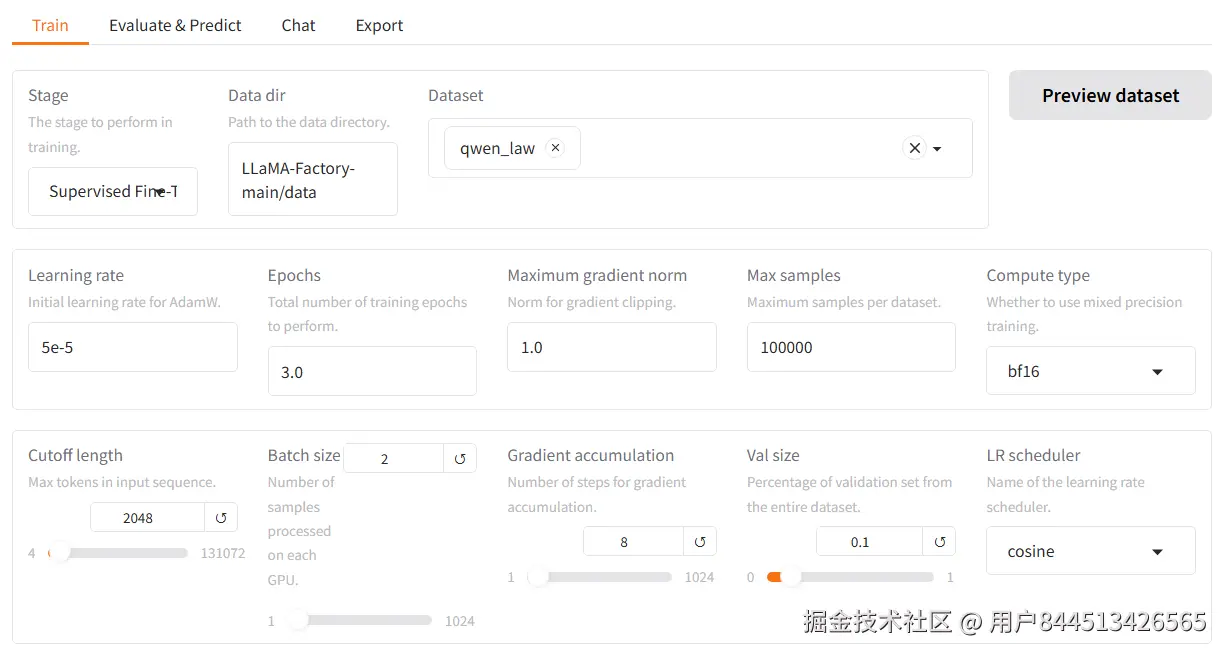Open the Dataset dropdown arrow
This screenshot has width=1226, height=655.
tap(937, 149)
